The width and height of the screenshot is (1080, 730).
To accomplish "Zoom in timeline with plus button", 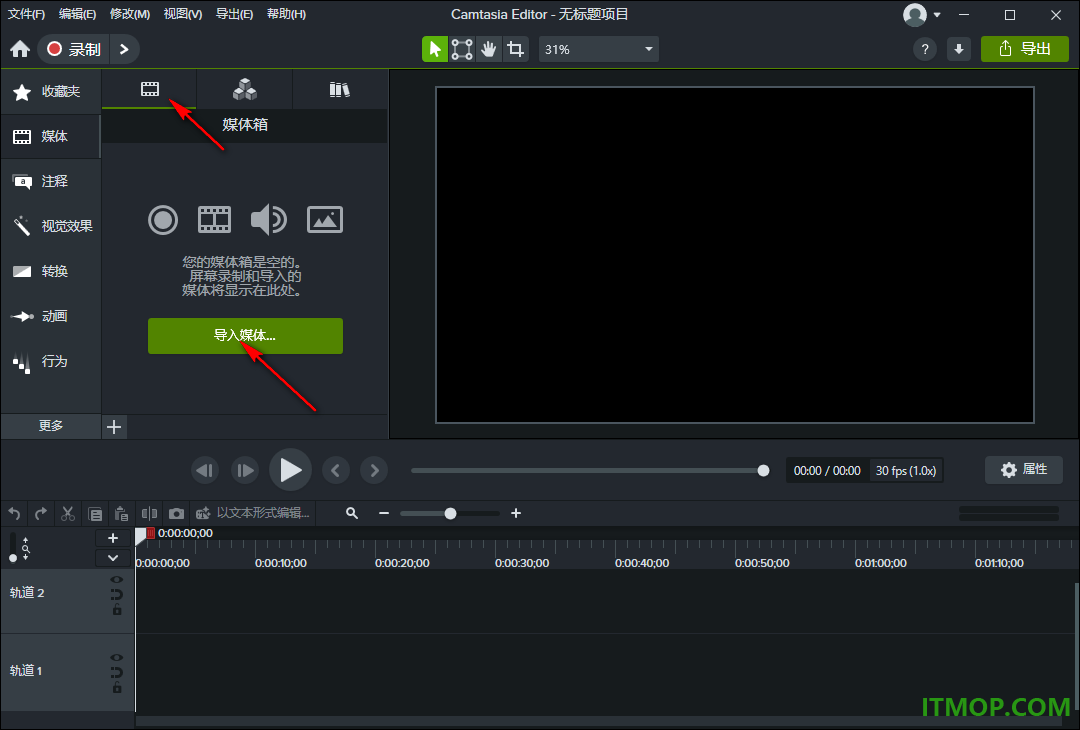I will pos(516,513).
